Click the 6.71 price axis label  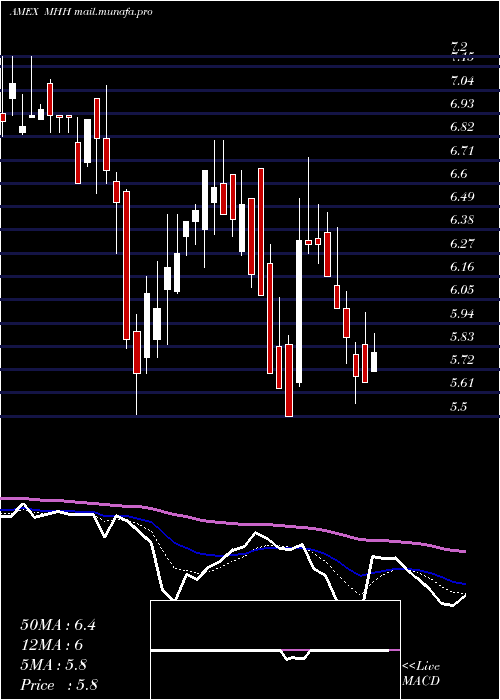coord(462,150)
